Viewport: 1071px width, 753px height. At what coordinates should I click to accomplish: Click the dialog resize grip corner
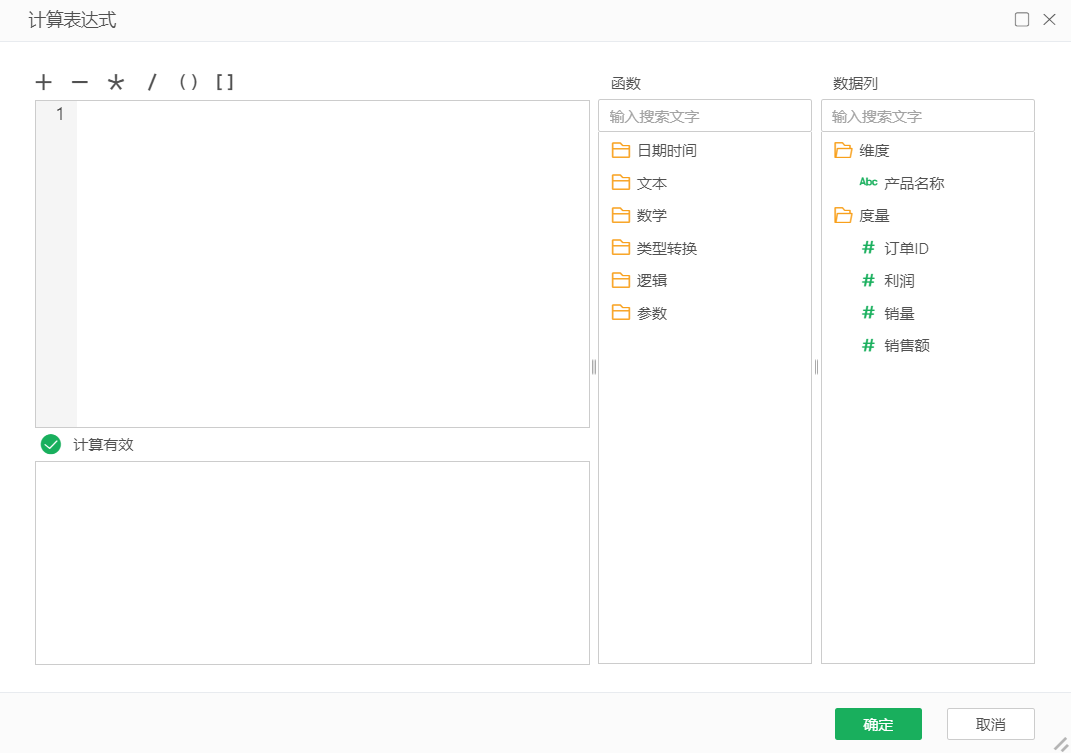point(1061,744)
